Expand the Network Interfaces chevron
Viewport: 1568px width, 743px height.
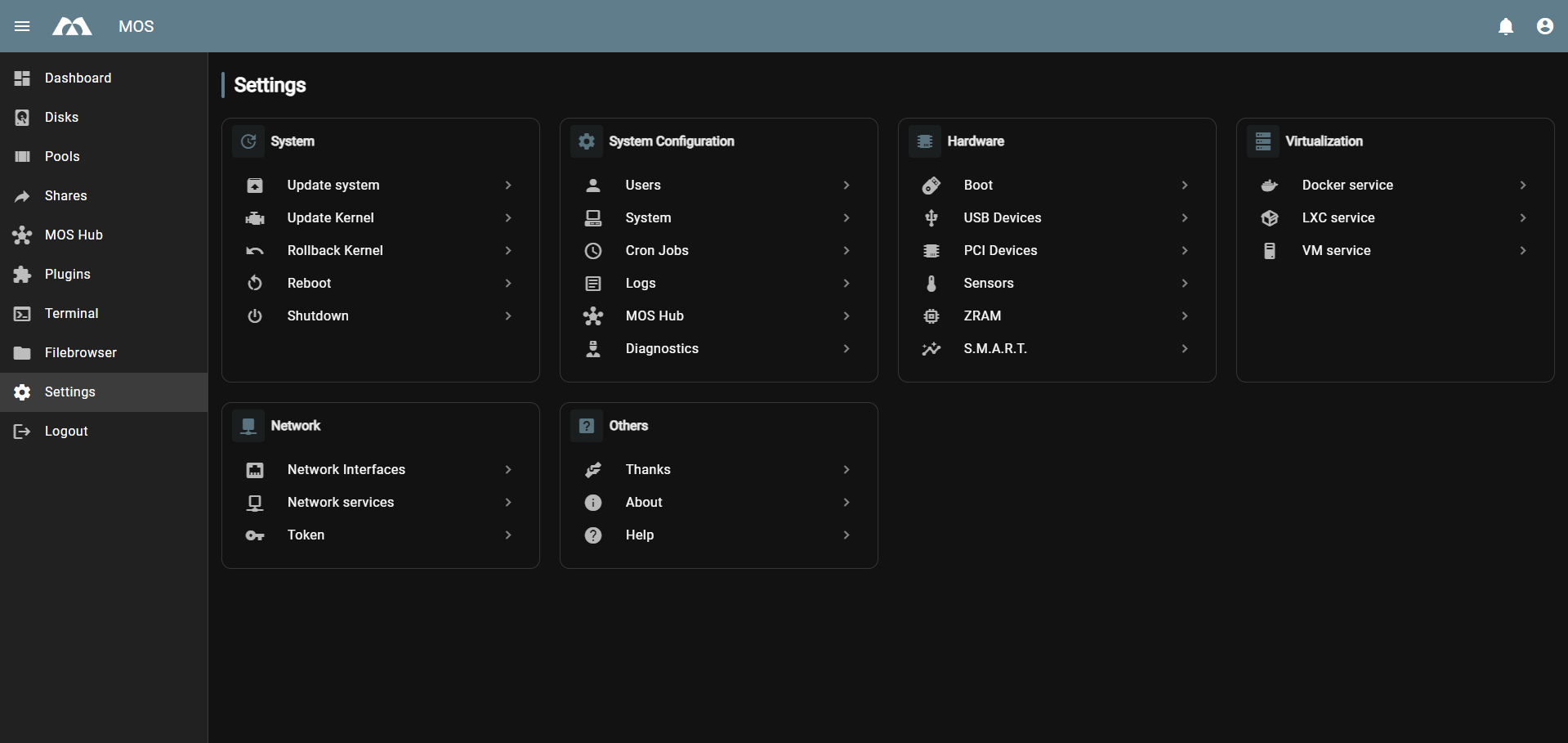tap(507, 469)
